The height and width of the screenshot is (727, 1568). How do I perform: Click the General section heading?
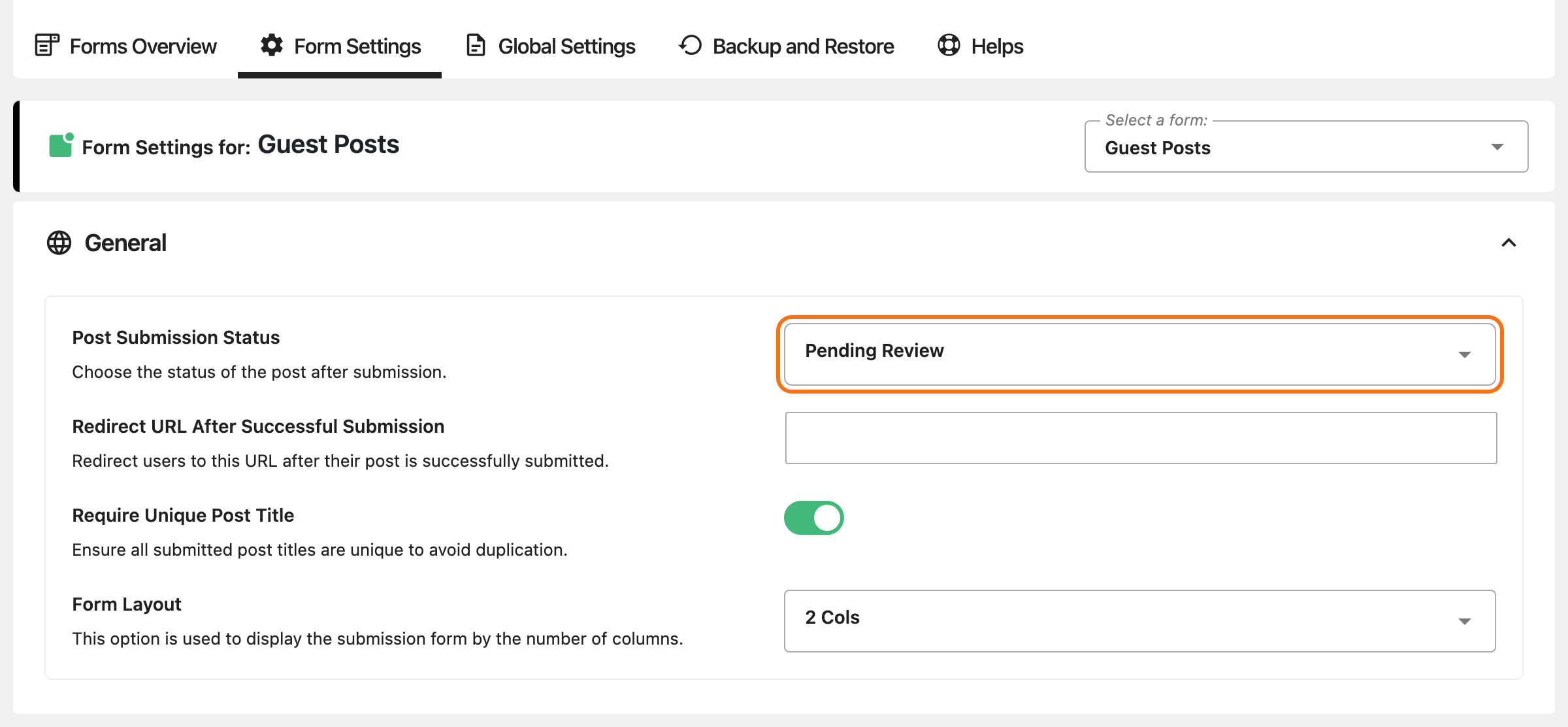point(125,243)
